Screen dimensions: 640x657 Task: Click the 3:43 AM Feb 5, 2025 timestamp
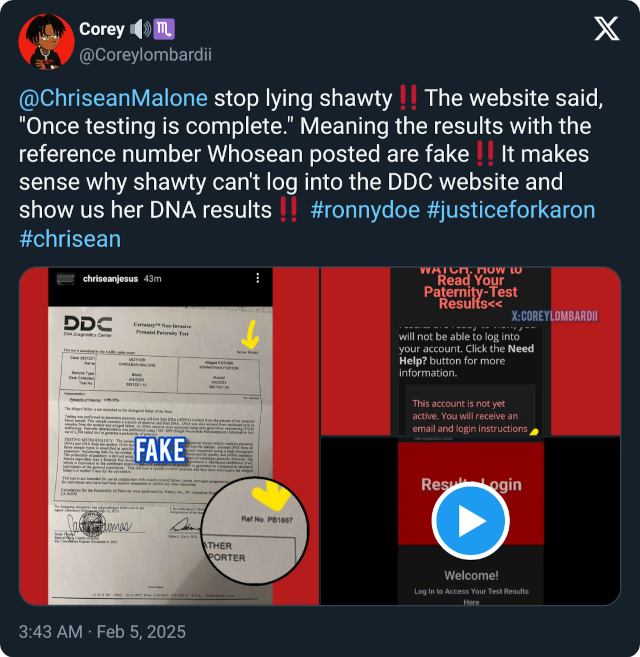point(102,631)
